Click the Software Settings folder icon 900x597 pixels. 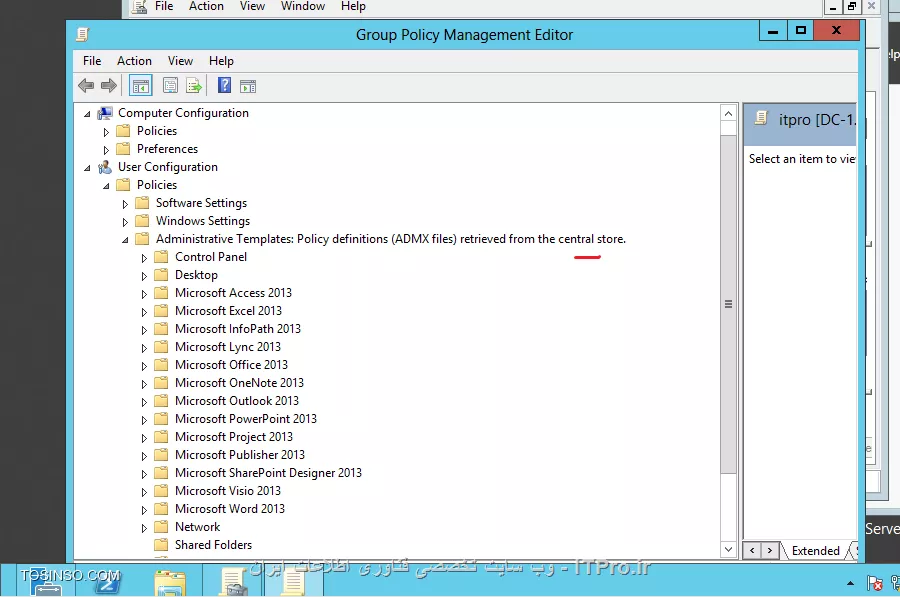click(142, 203)
